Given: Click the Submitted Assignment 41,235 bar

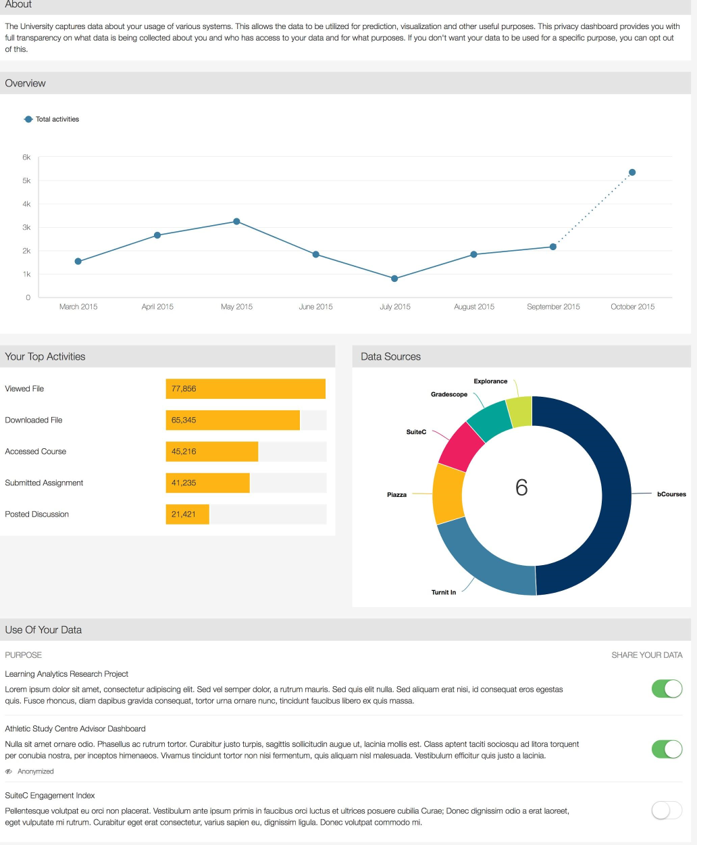Looking at the screenshot, I should pos(207,483).
